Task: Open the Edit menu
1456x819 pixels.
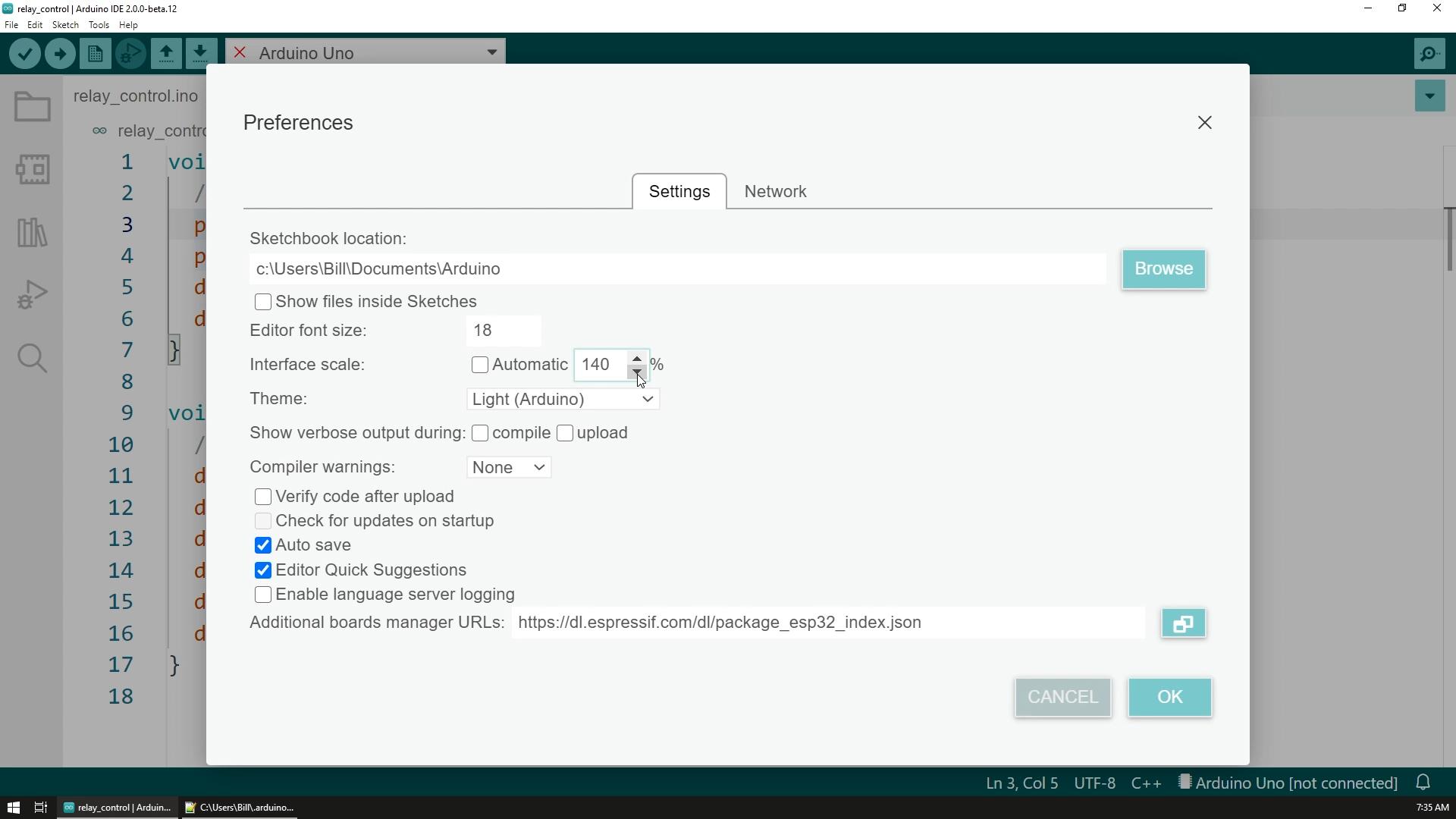Action: coord(35,25)
